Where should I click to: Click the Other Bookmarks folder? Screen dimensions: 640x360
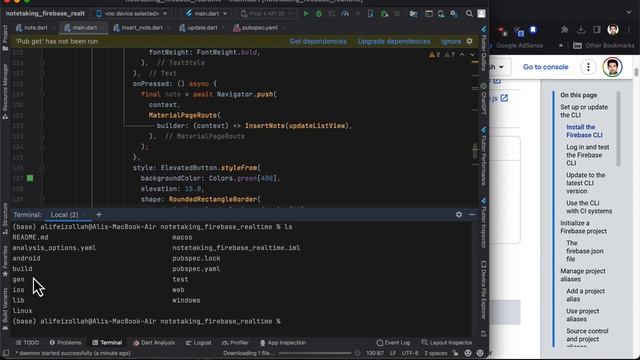pyautogui.click(x=604, y=45)
